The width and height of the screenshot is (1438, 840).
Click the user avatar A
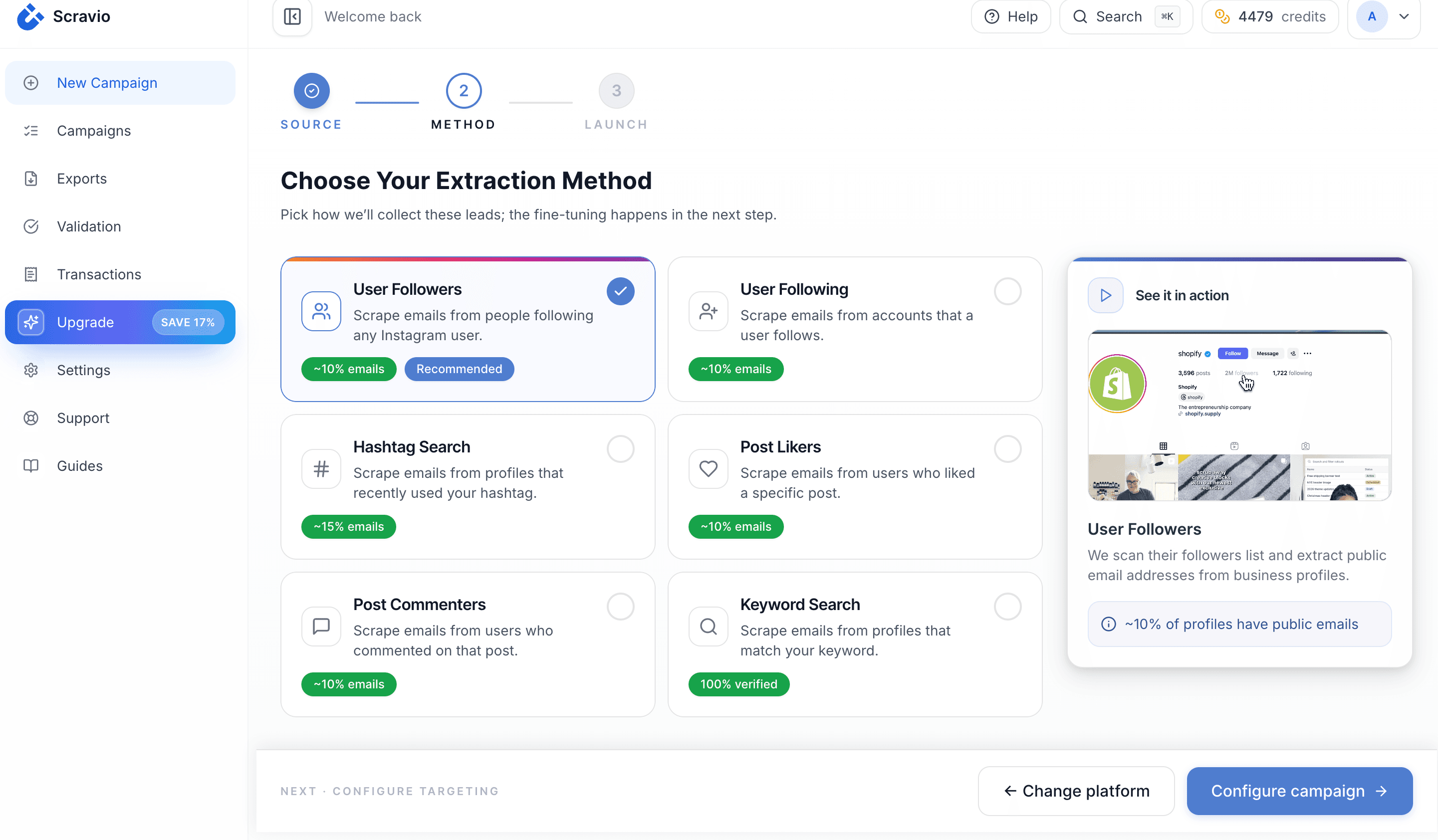(1371, 16)
